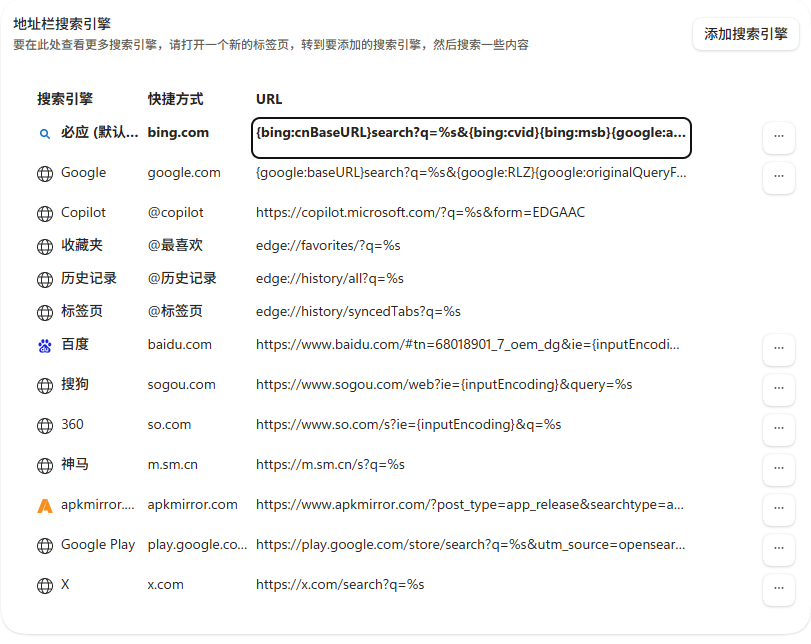
Task: Click the x.com shortcut text
Action: coord(165,585)
